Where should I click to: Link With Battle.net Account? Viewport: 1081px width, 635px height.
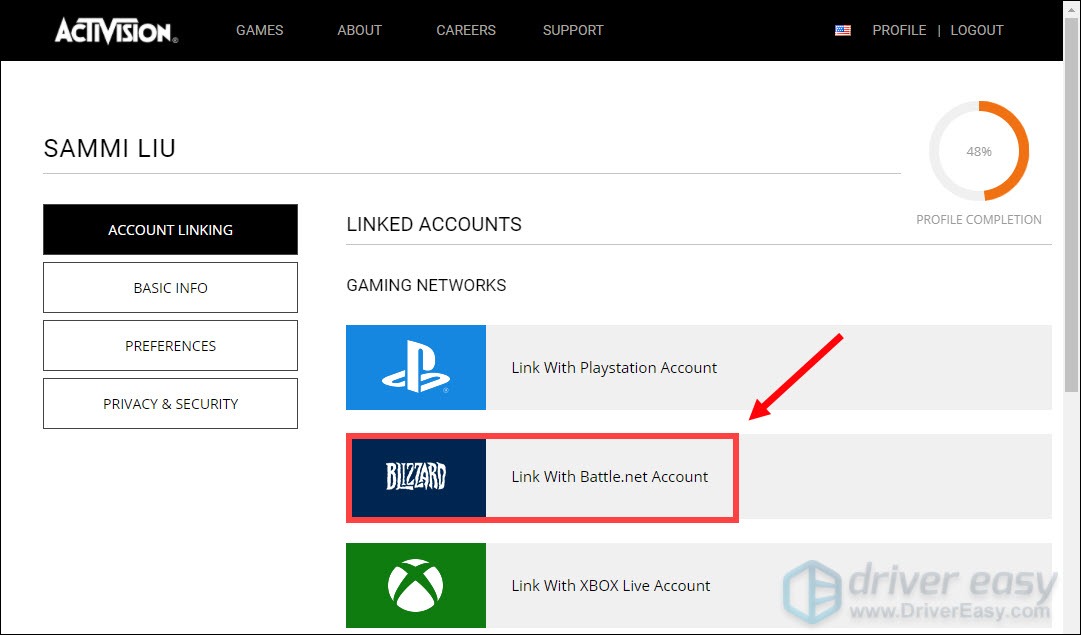[699, 476]
